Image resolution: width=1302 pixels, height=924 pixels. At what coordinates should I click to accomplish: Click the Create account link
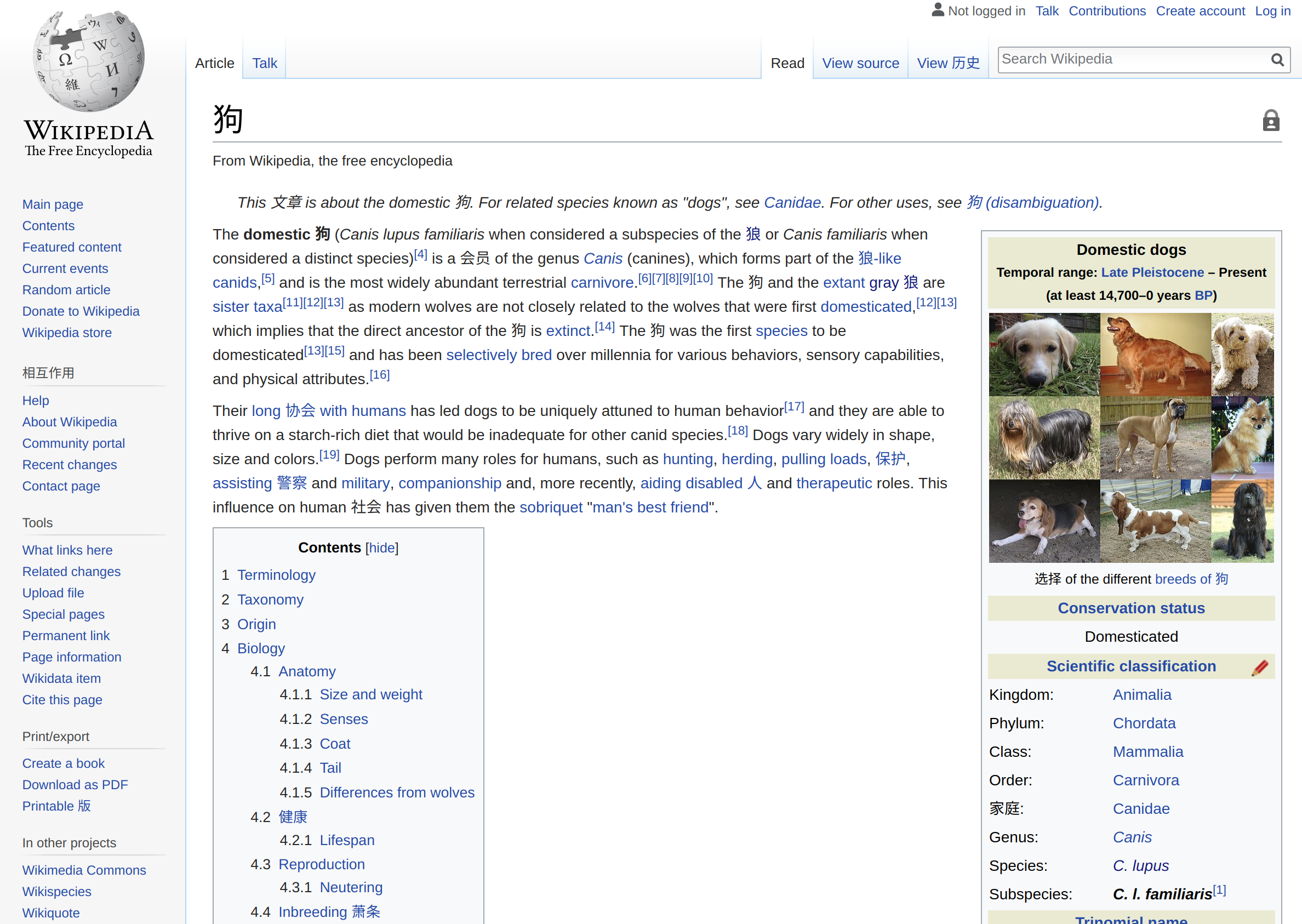tap(1200, 11)
